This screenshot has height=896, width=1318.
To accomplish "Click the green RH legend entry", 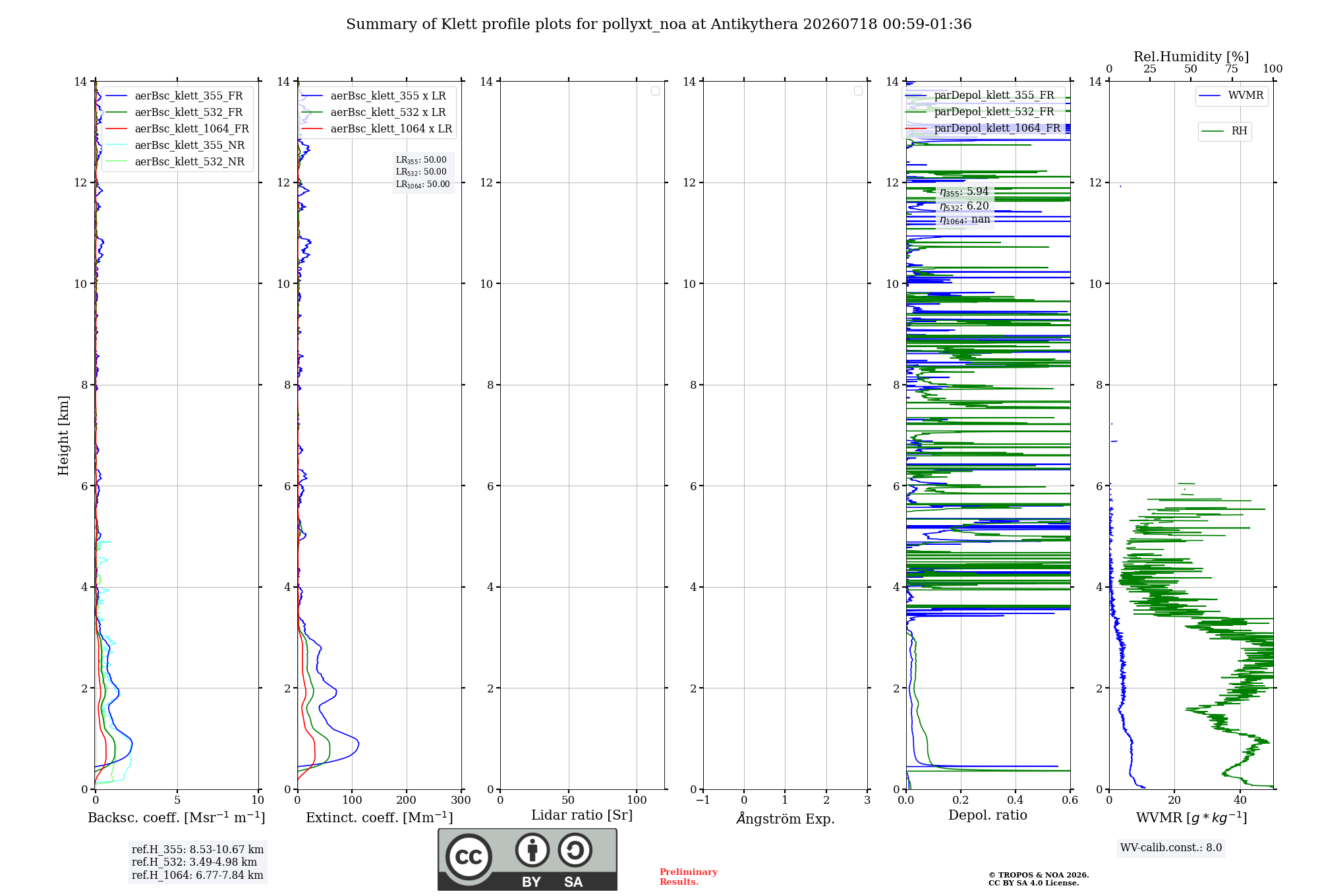I will click(1224, 131).
